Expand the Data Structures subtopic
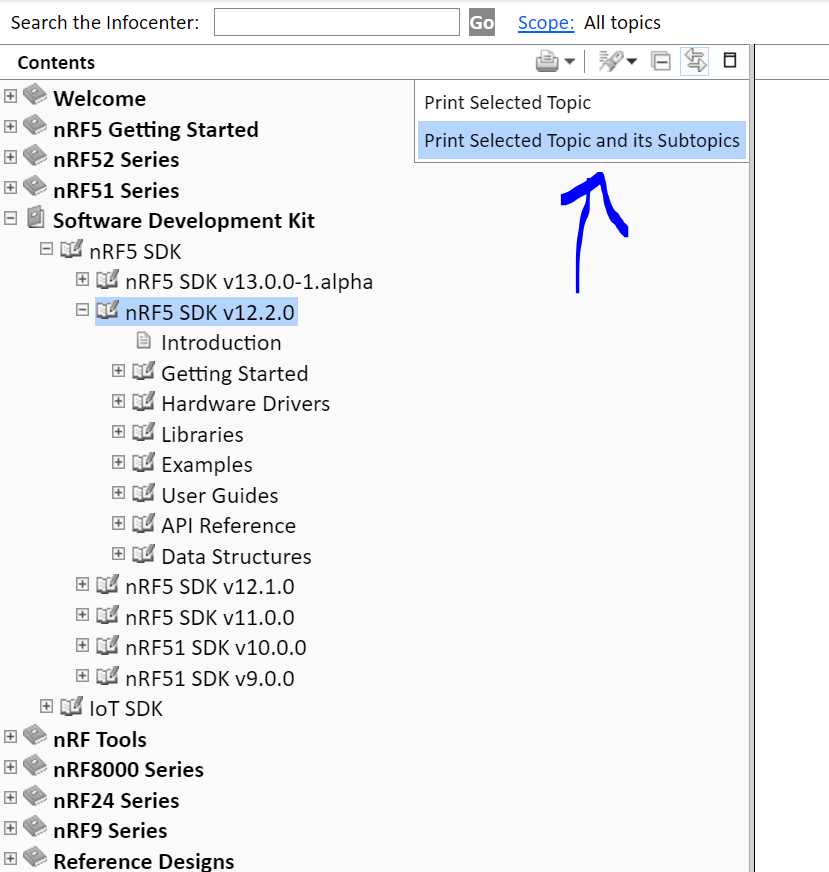The height and width of the screenshot is (872, 829). [118, 553]
